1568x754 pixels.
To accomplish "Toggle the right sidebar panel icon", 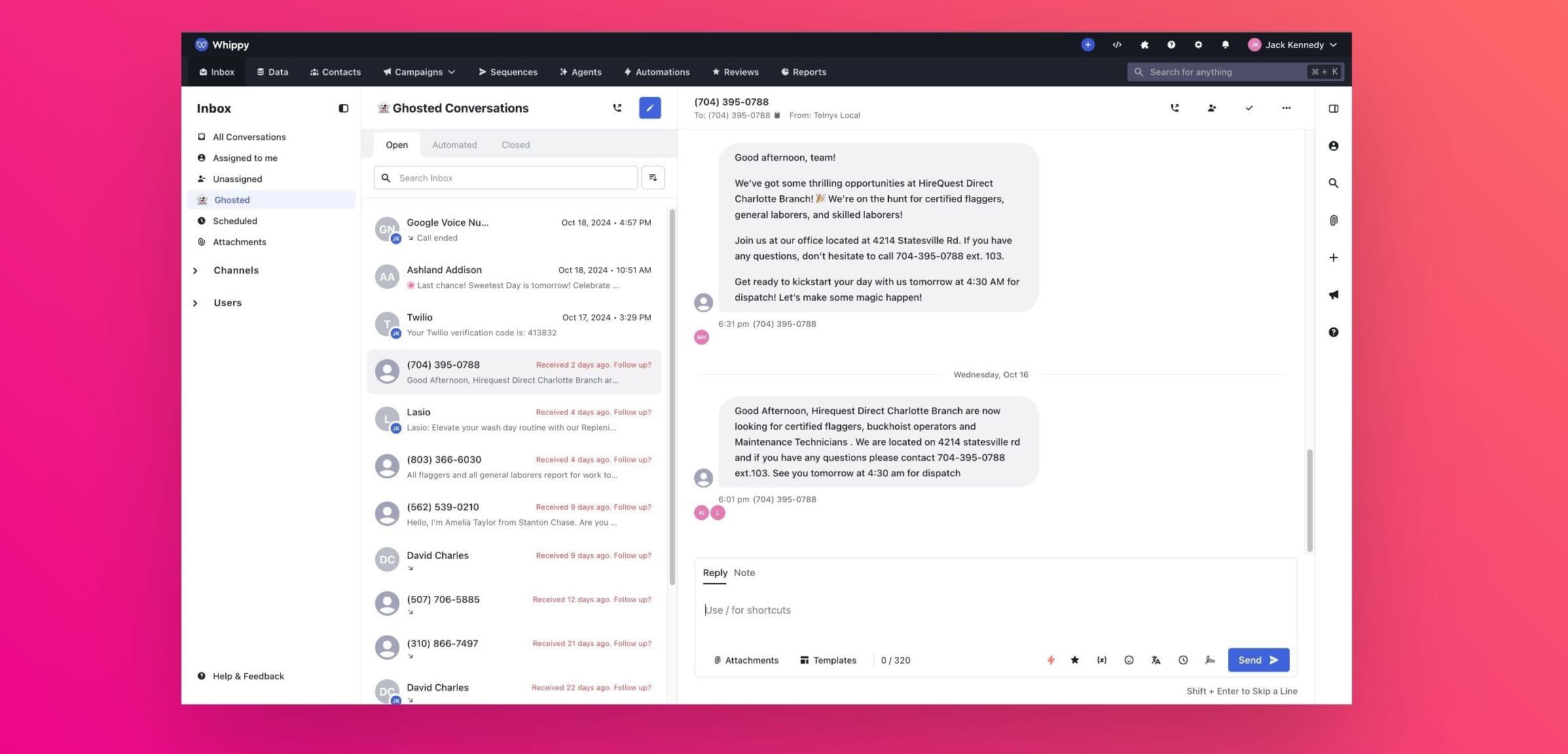I will (x=1334, y=109).
